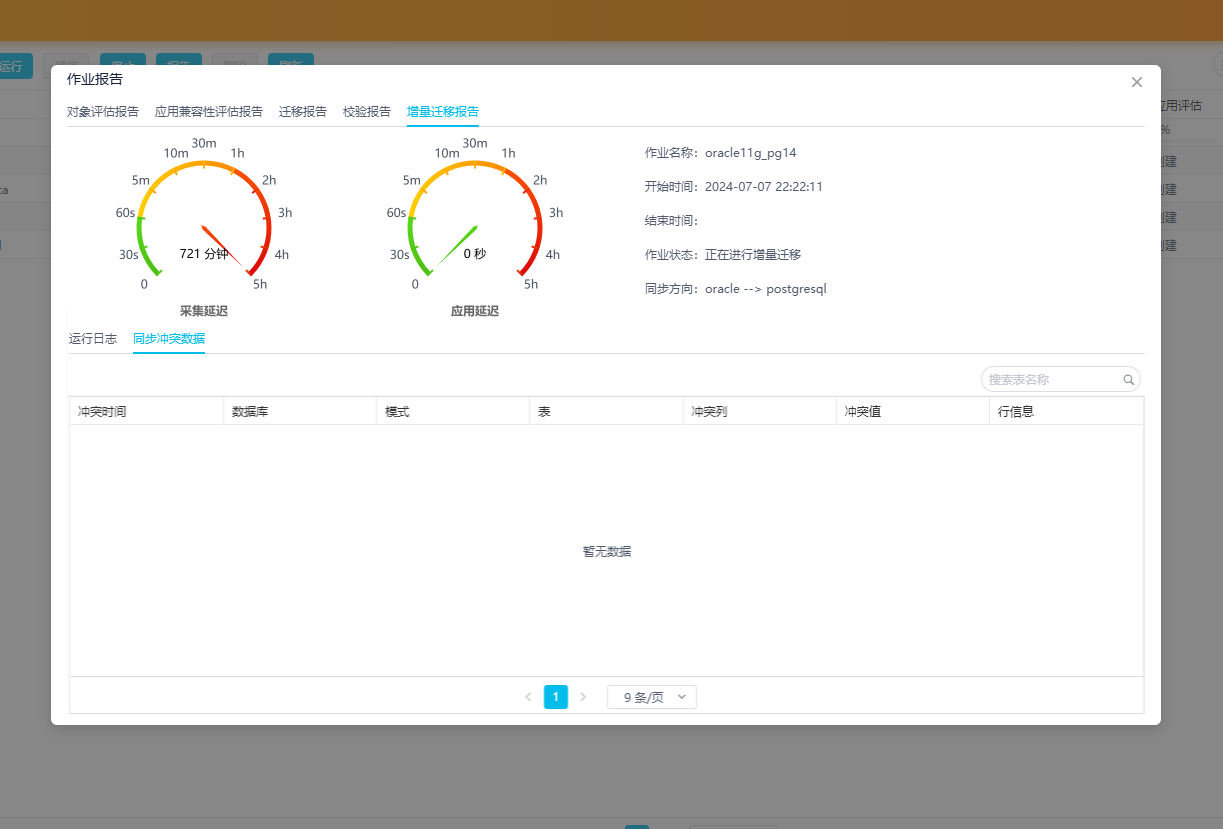This screenshot has height=829, width=1223.
Task: Click the job name oracle11g_pg14
Action: click(750, 153)
